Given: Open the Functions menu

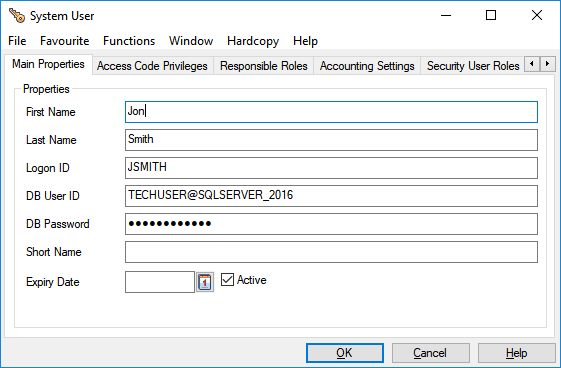Looking at the screenshot, I should 129,41.
